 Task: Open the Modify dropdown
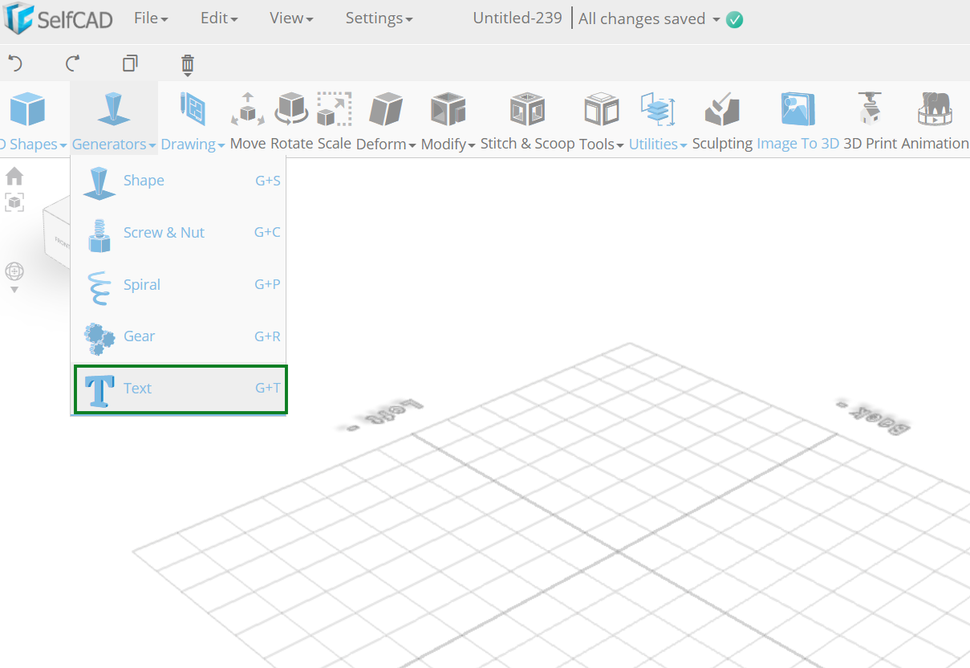tap(446, 120)
